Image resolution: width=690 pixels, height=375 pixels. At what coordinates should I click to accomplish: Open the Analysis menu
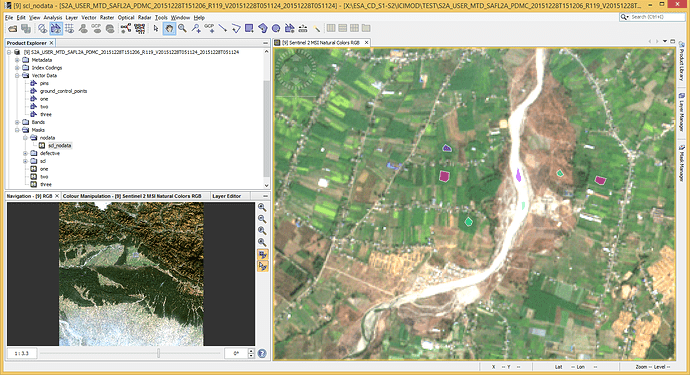pyautogui.click(x=53, y=18)
